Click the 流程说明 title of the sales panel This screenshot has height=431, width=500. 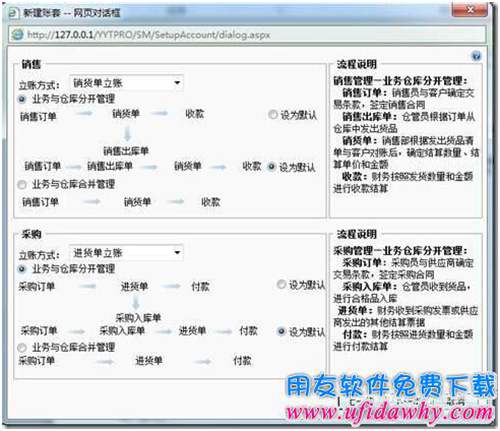[x=357, y=64]
